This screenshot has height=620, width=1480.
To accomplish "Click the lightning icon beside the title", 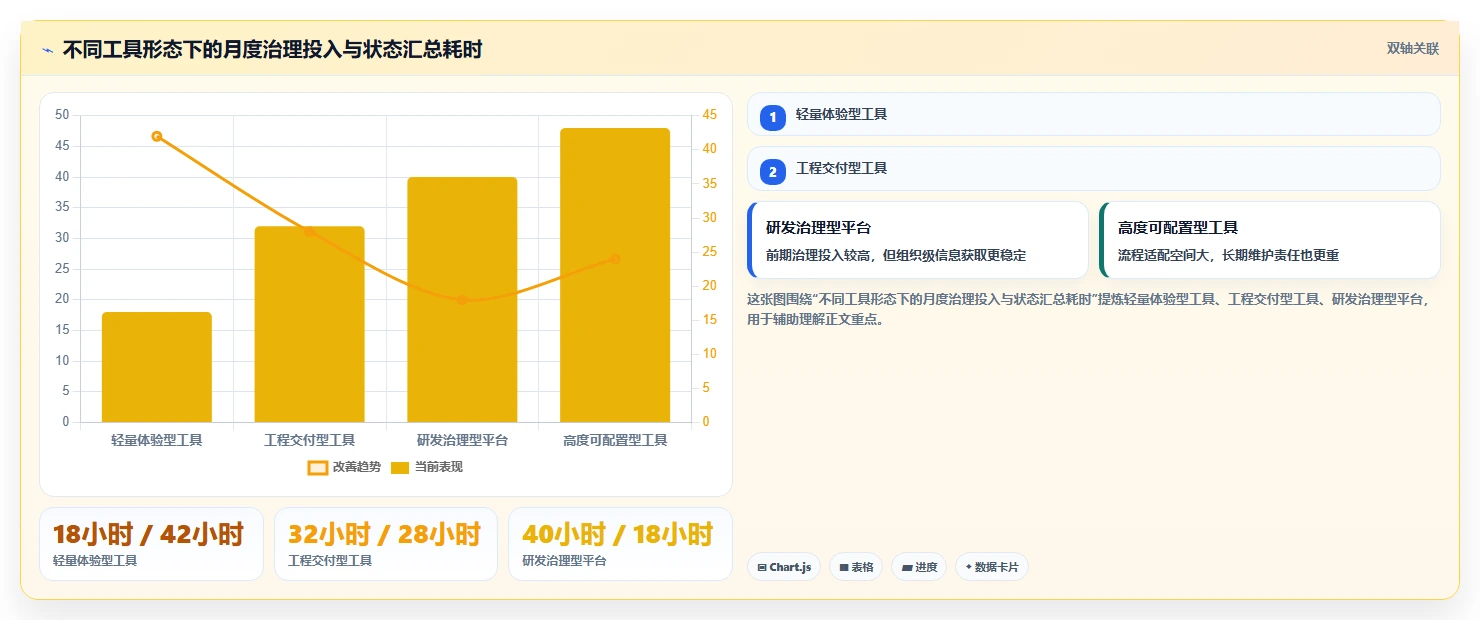I will pos(47,50).
